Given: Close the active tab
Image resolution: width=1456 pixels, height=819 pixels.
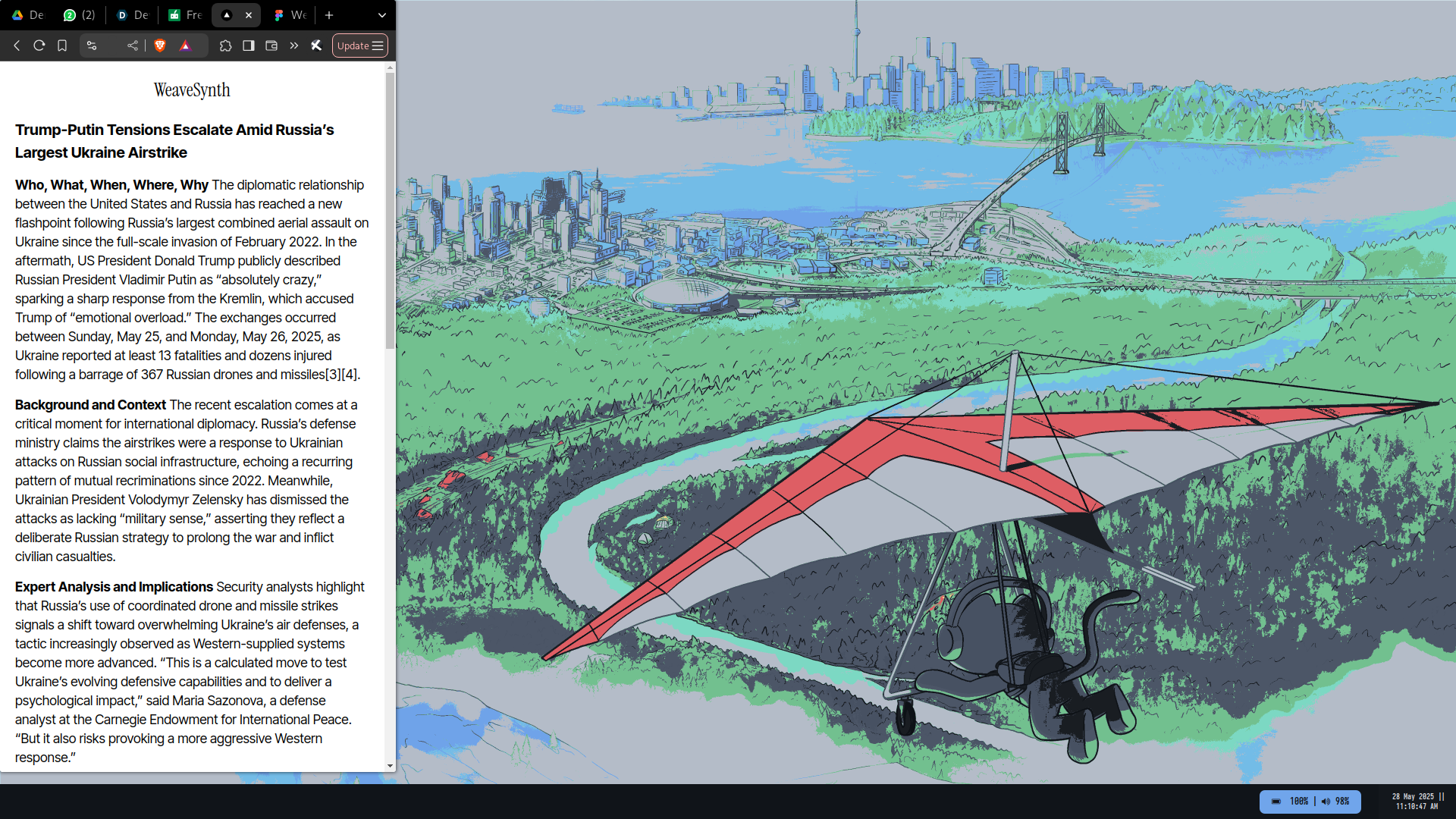Looking at the screenshot, I should [x=249, y=15].
